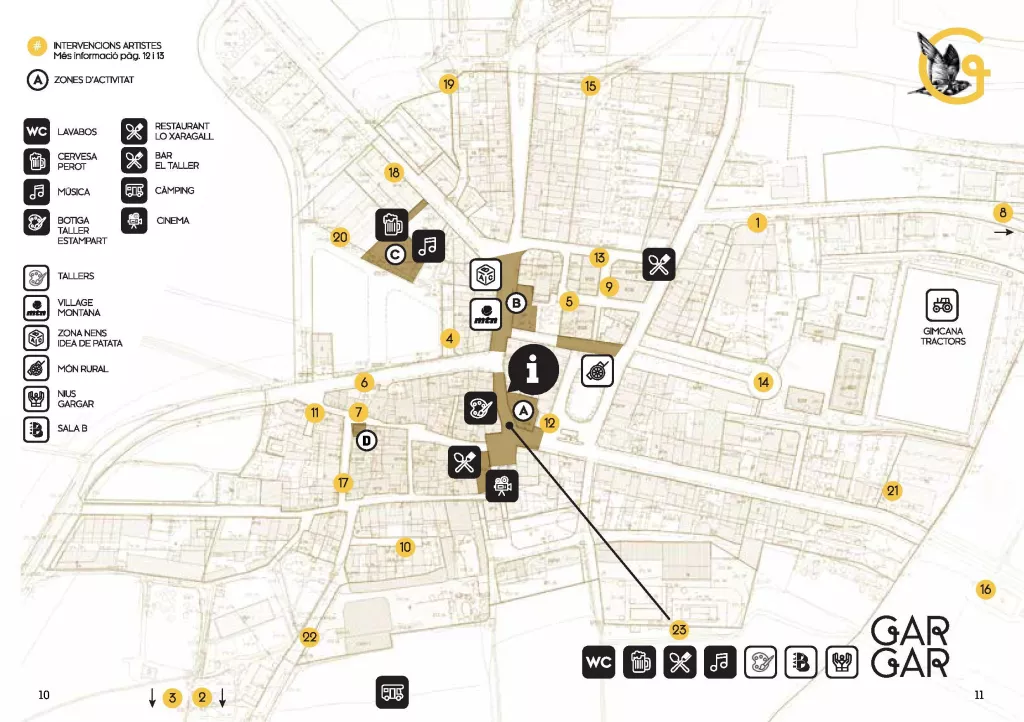Click the Zona Nens dice icon in legend
The image size is (1024, 722).
tap(36, 338)
